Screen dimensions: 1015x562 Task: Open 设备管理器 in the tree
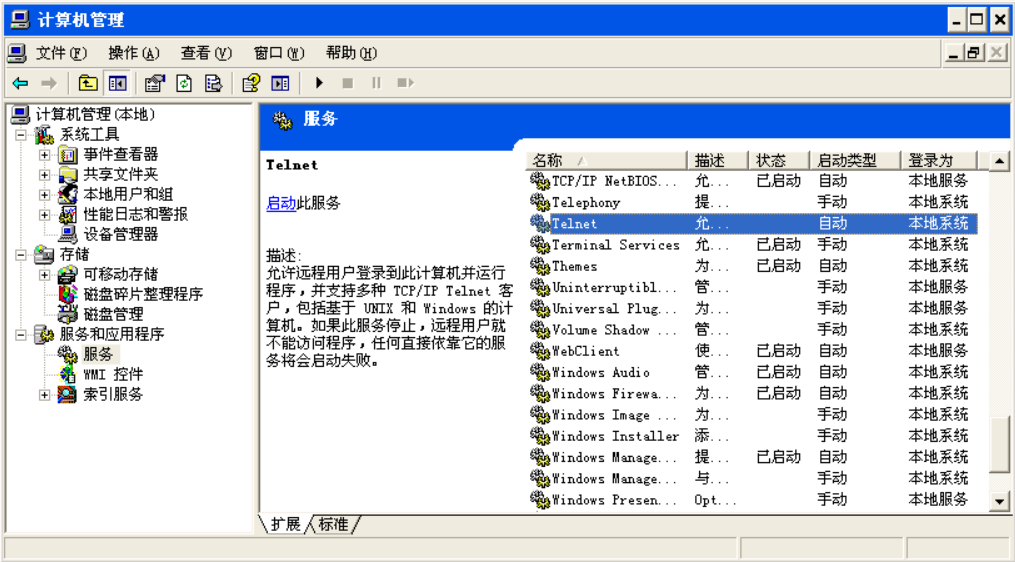(x=120, y=234)
